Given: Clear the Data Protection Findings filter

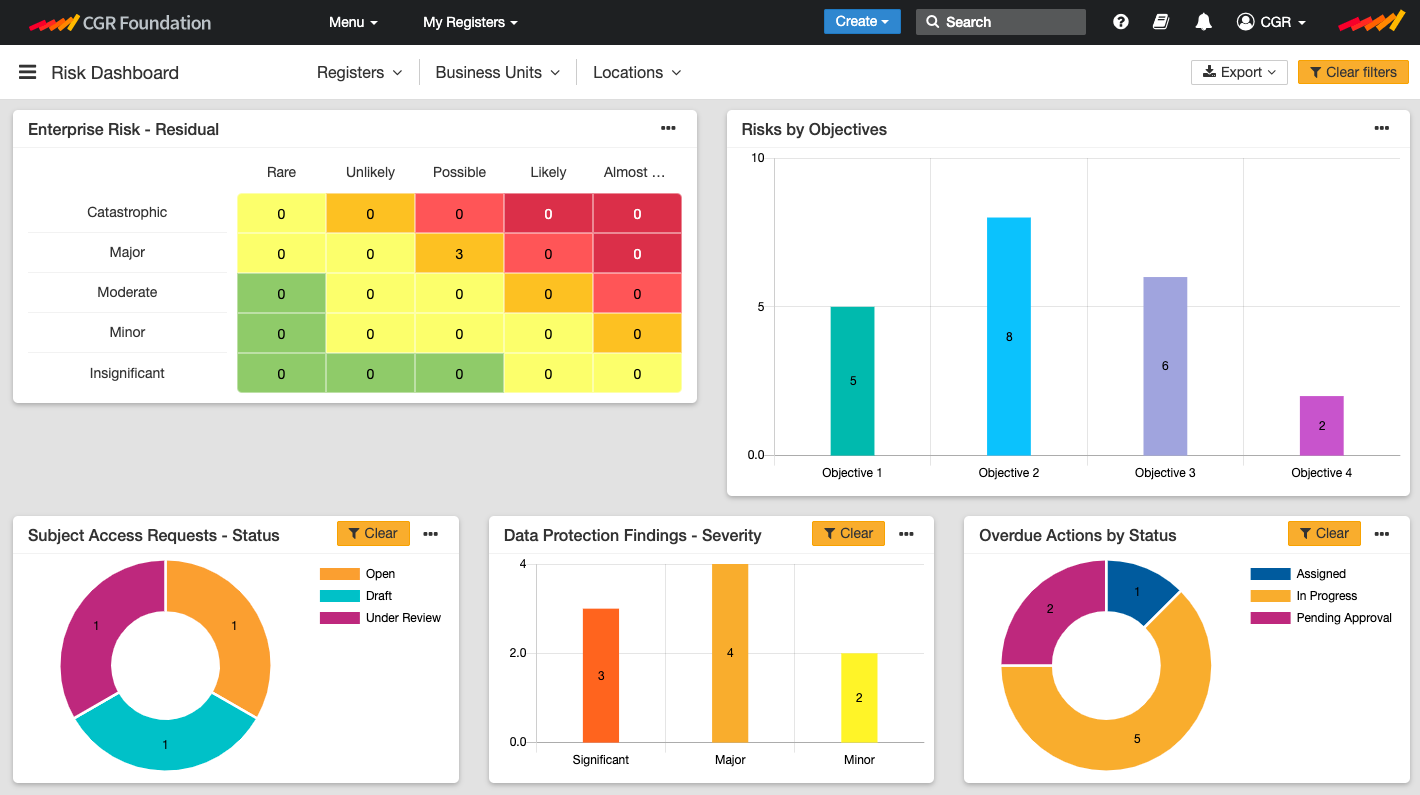Looking at the screenshot, I should (x=848, y=533).
